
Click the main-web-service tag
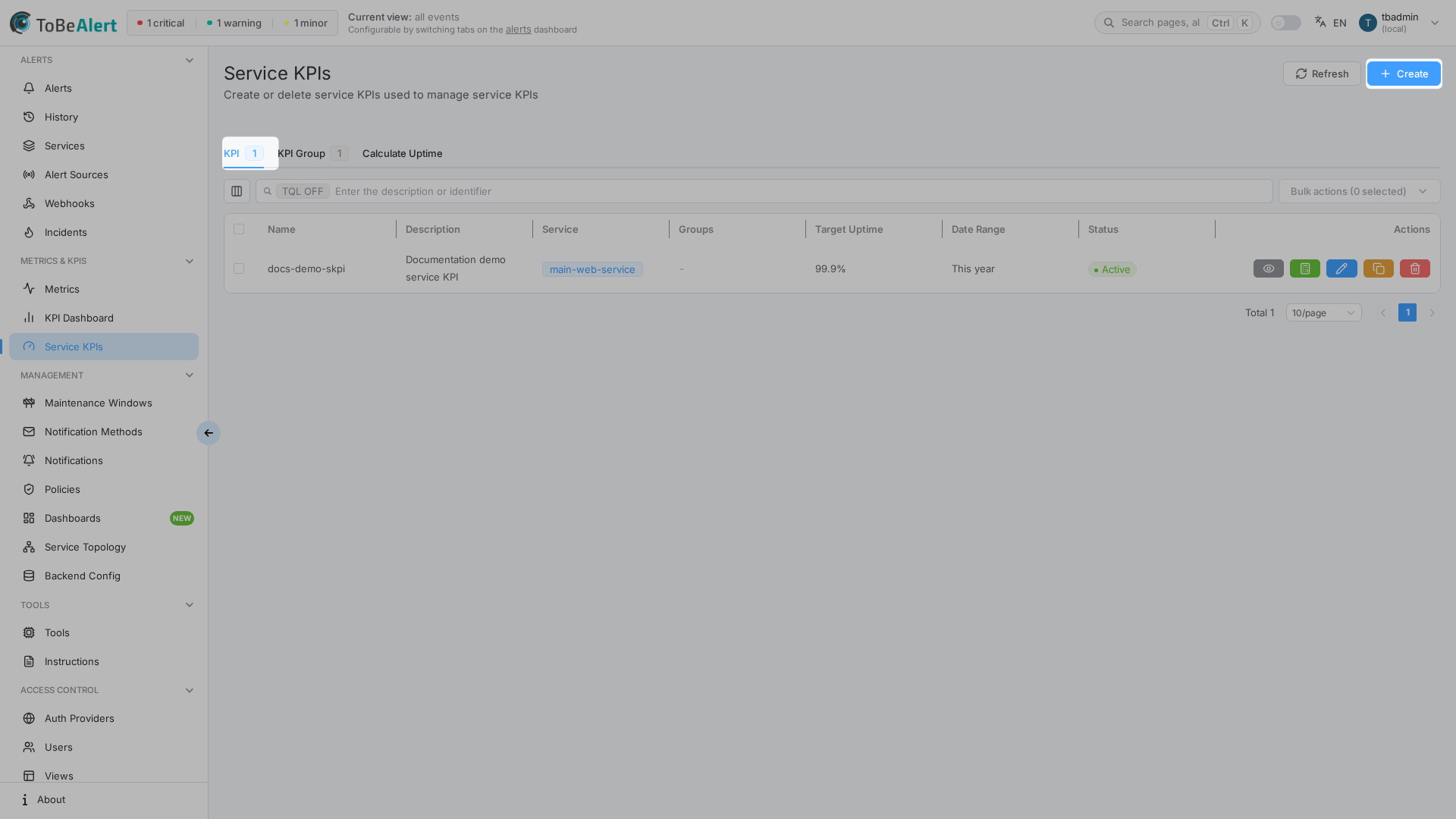(x=592, y=269)
